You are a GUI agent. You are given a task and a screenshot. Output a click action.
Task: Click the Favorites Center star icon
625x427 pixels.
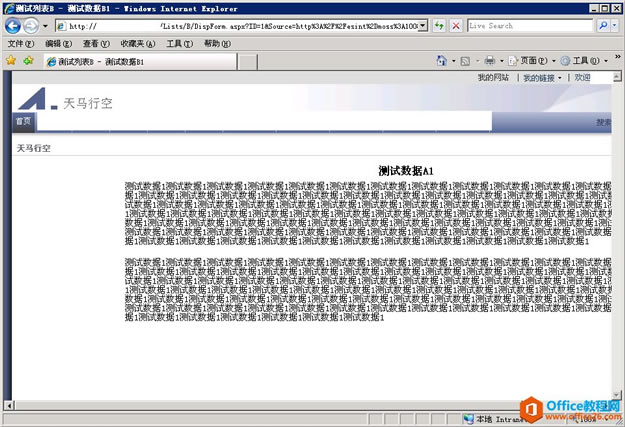[x=11, y=61]
